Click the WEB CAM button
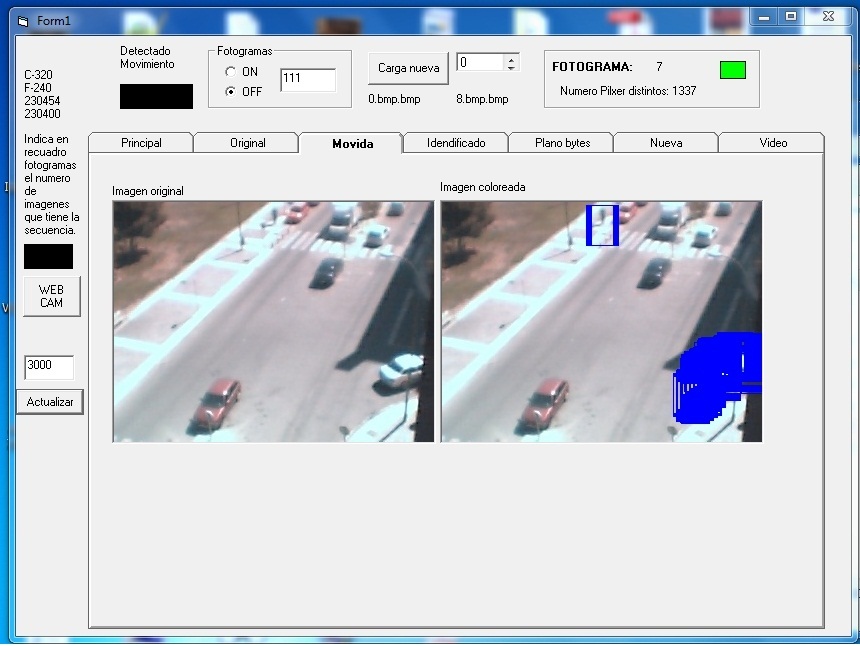This screenshot has height=646, width=860. [52, 296]
